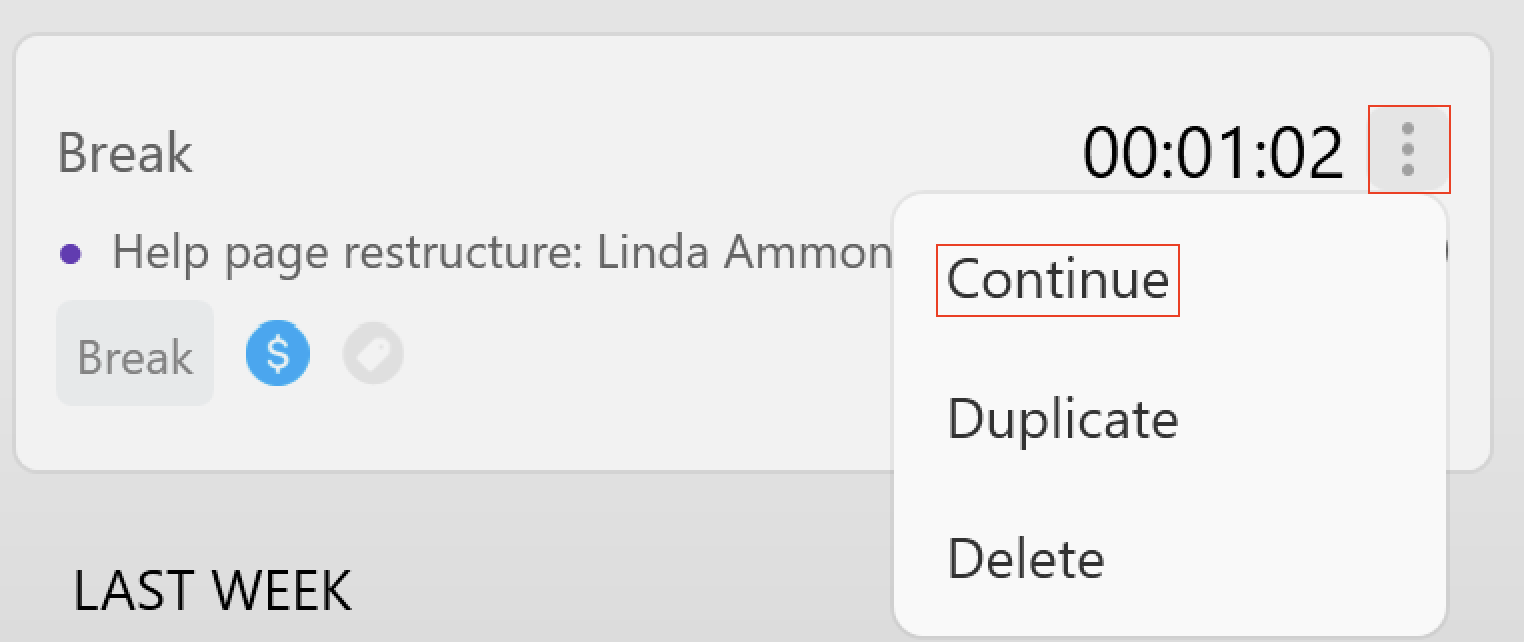Open the three-dot more options menu
Screen dimensions: 1524x642
[1409, 149]
